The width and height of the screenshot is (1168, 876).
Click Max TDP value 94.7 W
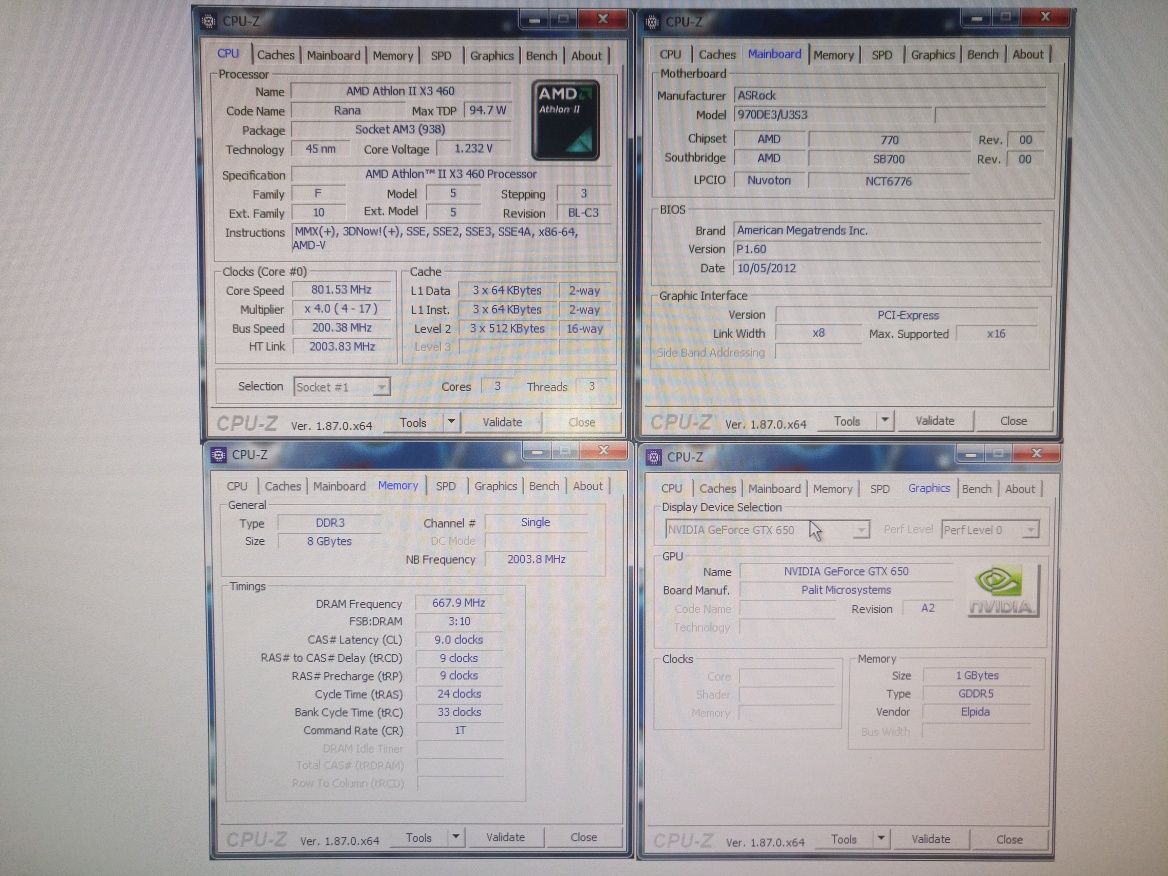click(x=488, y=110)
